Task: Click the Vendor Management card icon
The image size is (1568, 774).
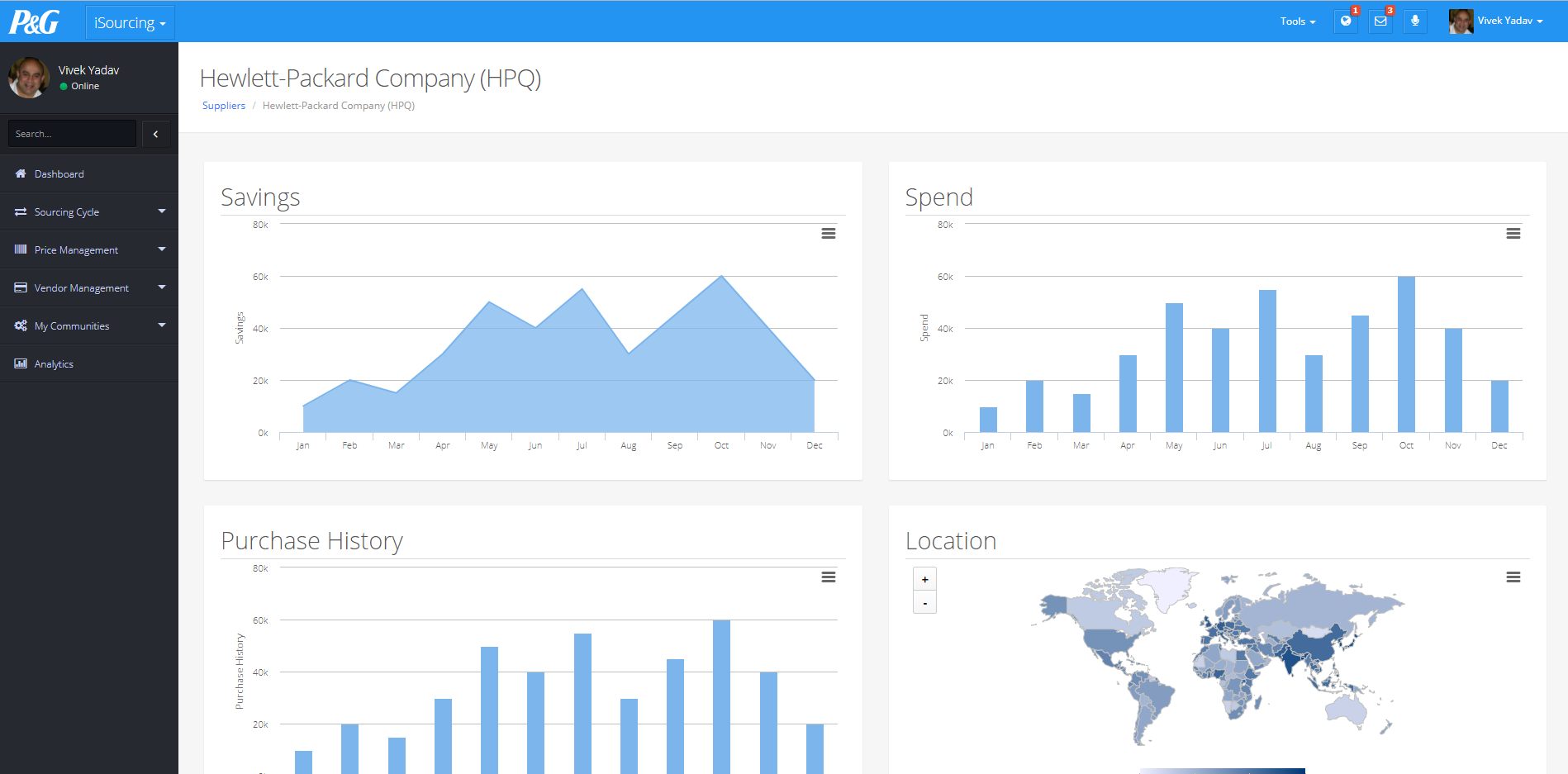Action: (x=21, y=287)
